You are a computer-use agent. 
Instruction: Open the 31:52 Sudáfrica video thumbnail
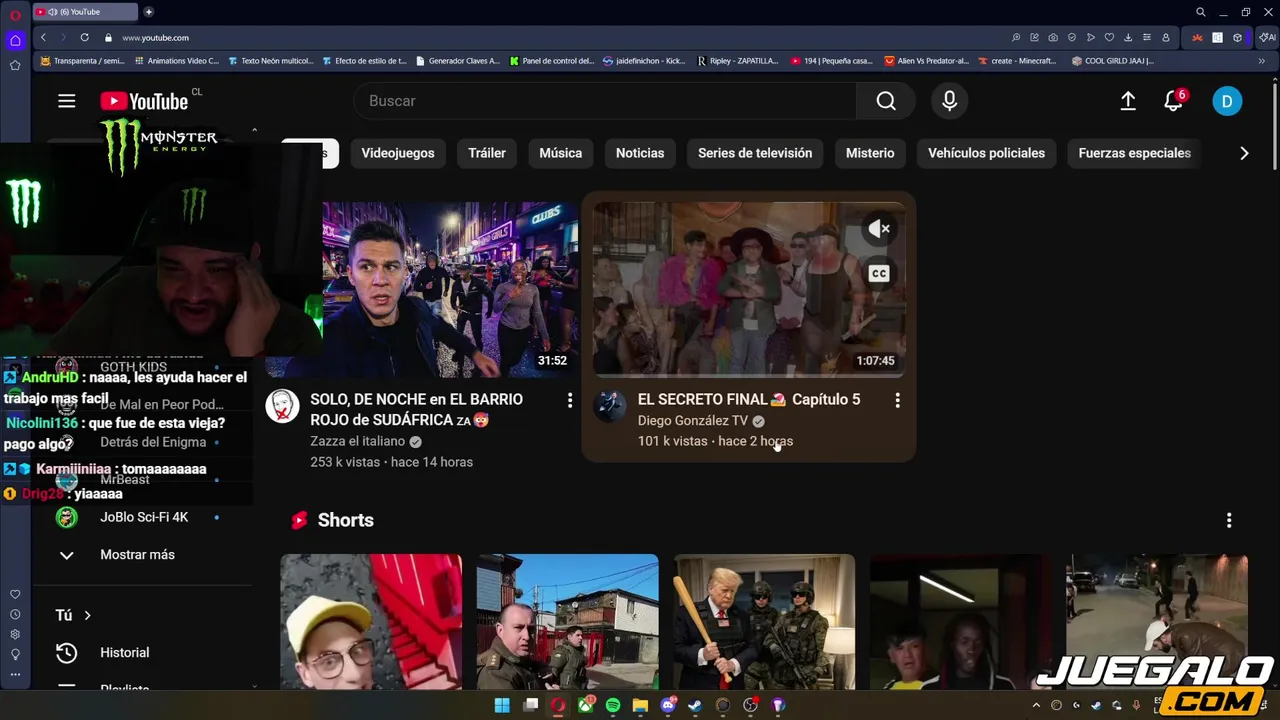click(x=450, y=289)
